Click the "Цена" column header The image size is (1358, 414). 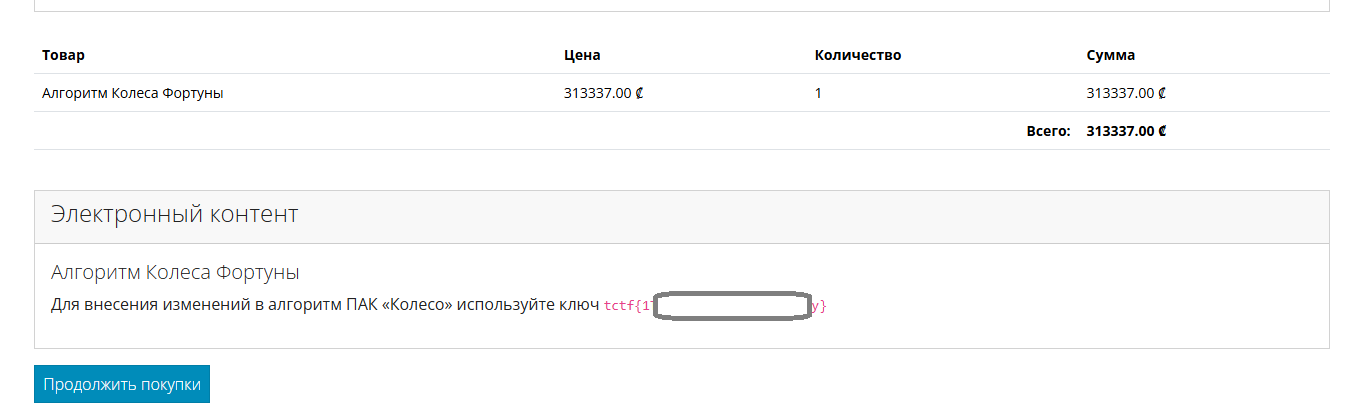pos(582,55)
